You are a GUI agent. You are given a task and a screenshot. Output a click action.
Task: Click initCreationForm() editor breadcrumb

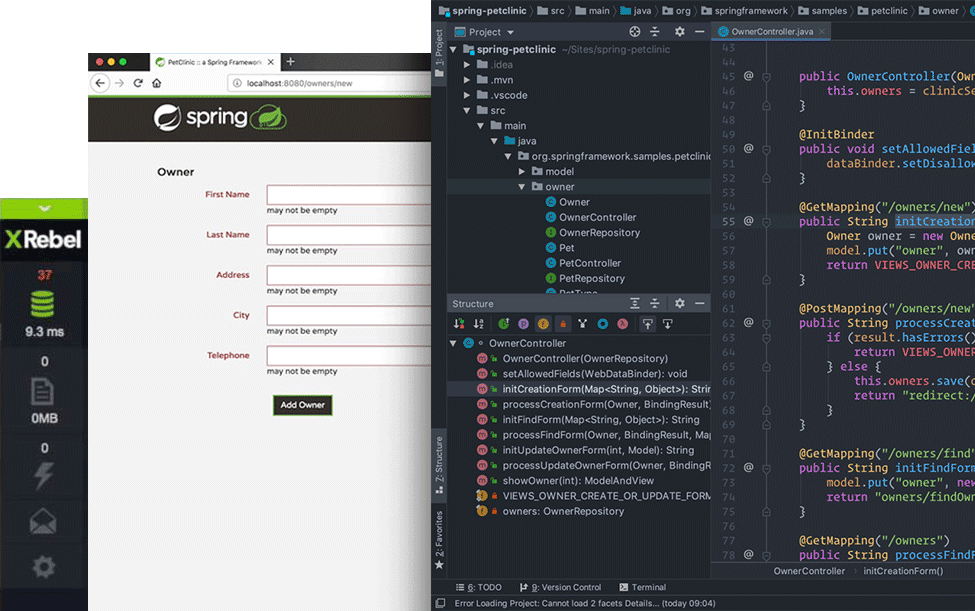click(x=903, y=571)
